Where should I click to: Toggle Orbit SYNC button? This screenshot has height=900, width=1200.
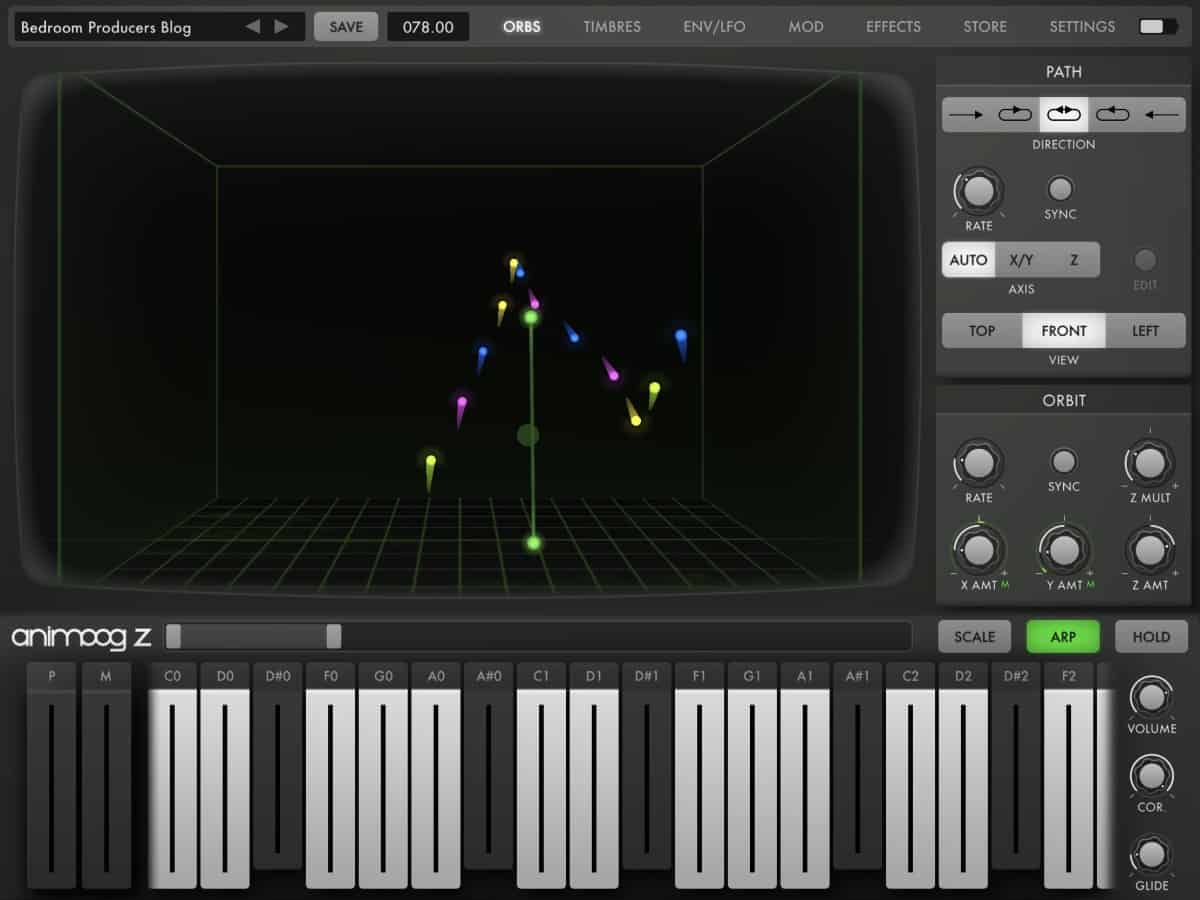1064,461
